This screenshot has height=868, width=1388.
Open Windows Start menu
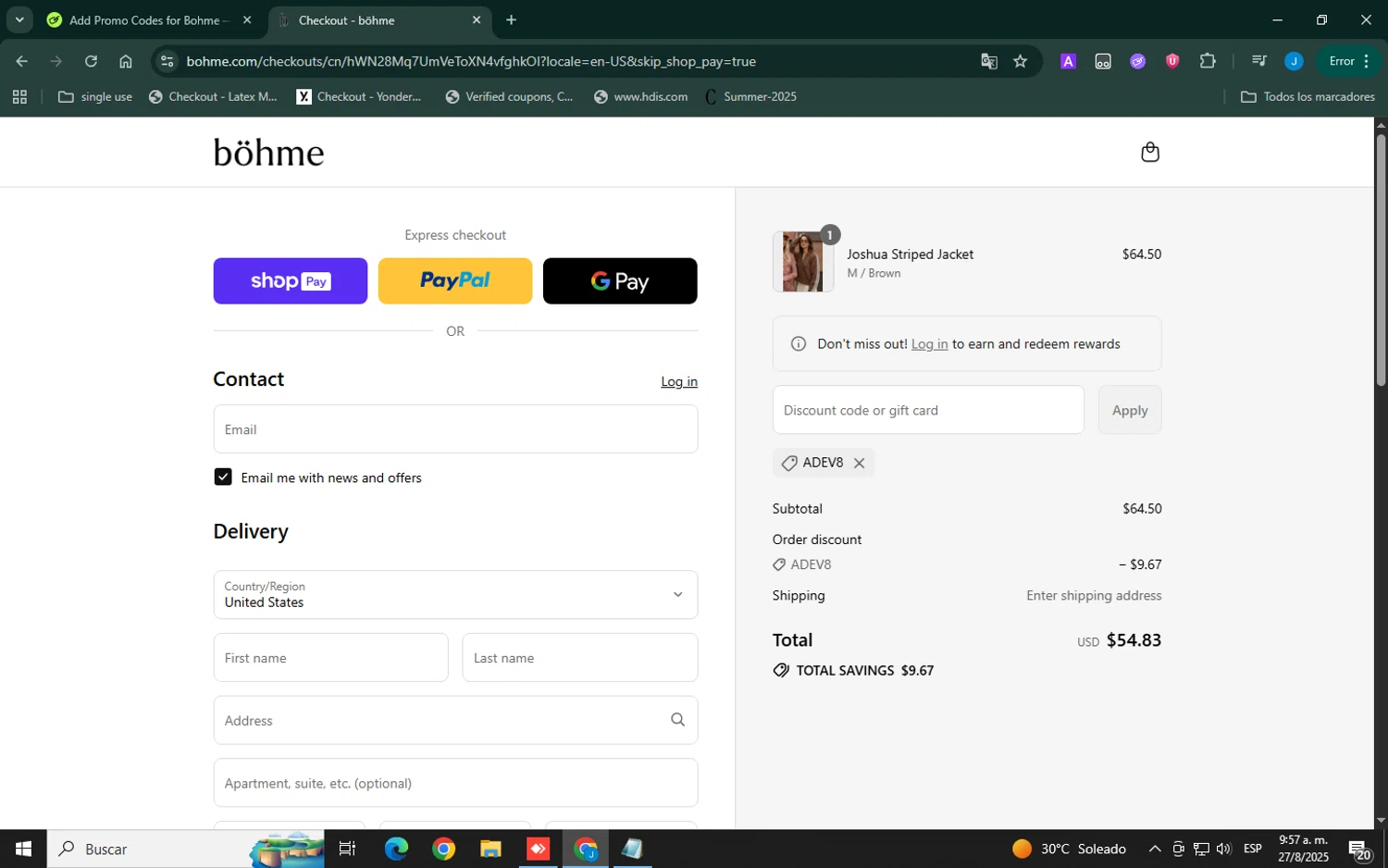click(x=23, y=849)
